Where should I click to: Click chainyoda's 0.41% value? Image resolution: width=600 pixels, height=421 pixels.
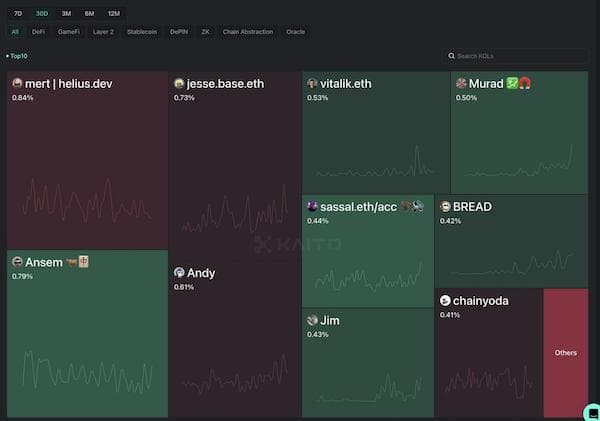pos(450,315)
